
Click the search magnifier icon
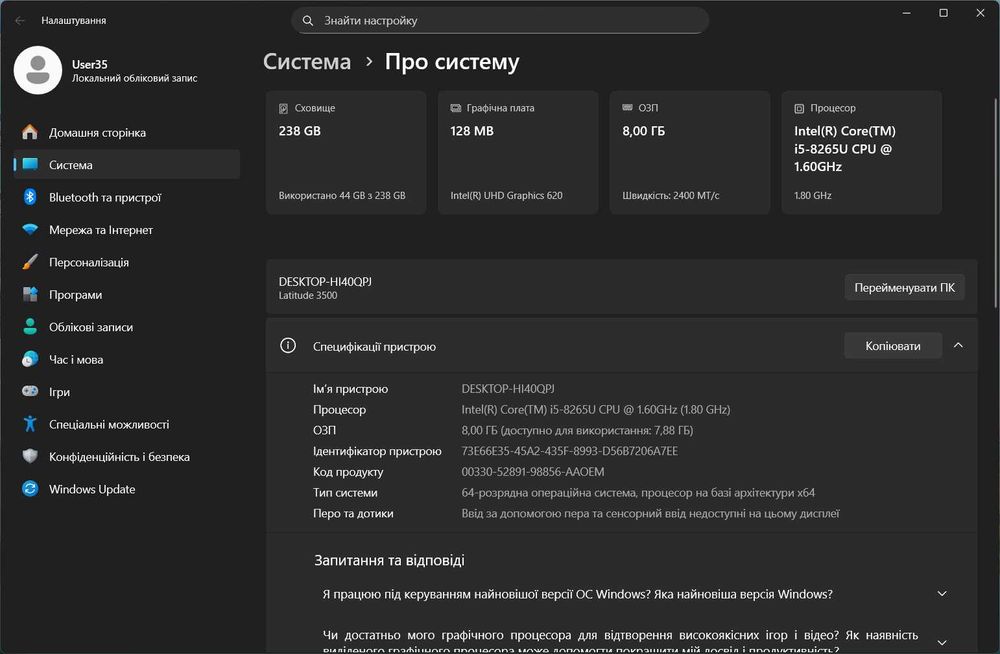click(307, 20)
